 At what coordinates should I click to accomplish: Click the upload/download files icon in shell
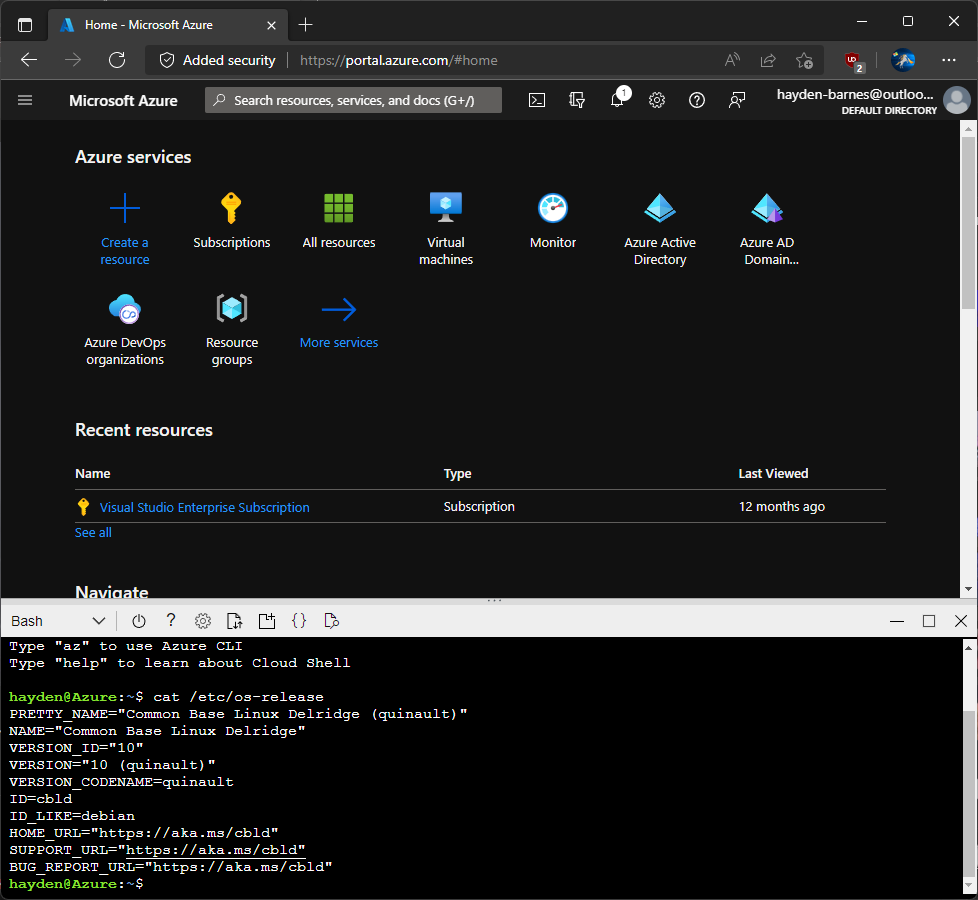234,621
